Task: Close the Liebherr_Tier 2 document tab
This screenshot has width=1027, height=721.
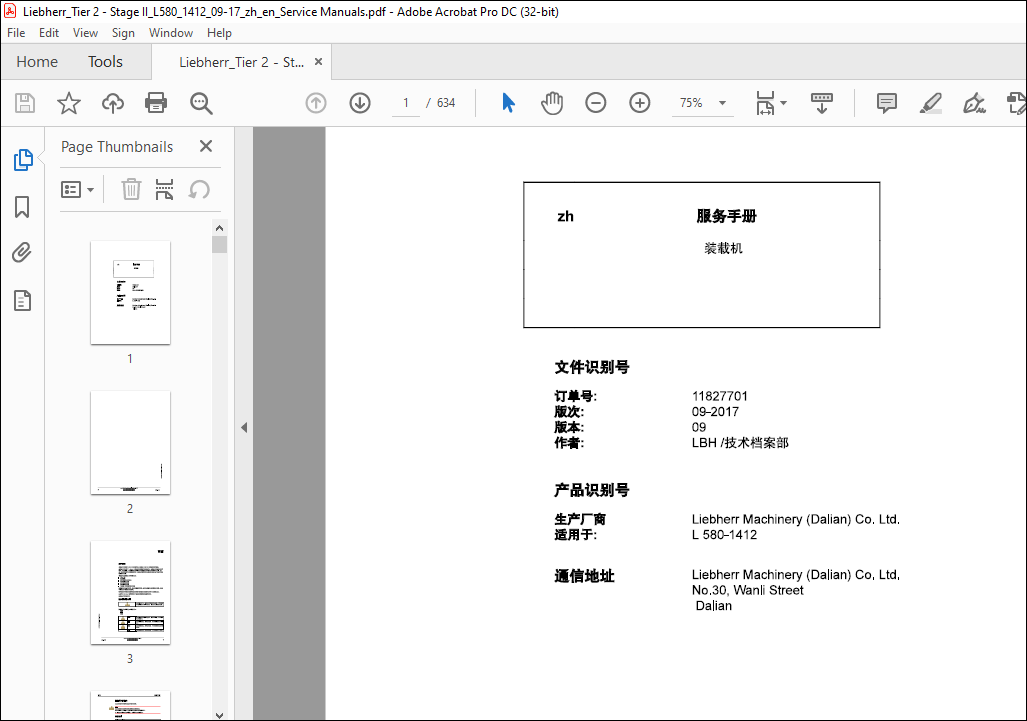Action: click(318, 62)
